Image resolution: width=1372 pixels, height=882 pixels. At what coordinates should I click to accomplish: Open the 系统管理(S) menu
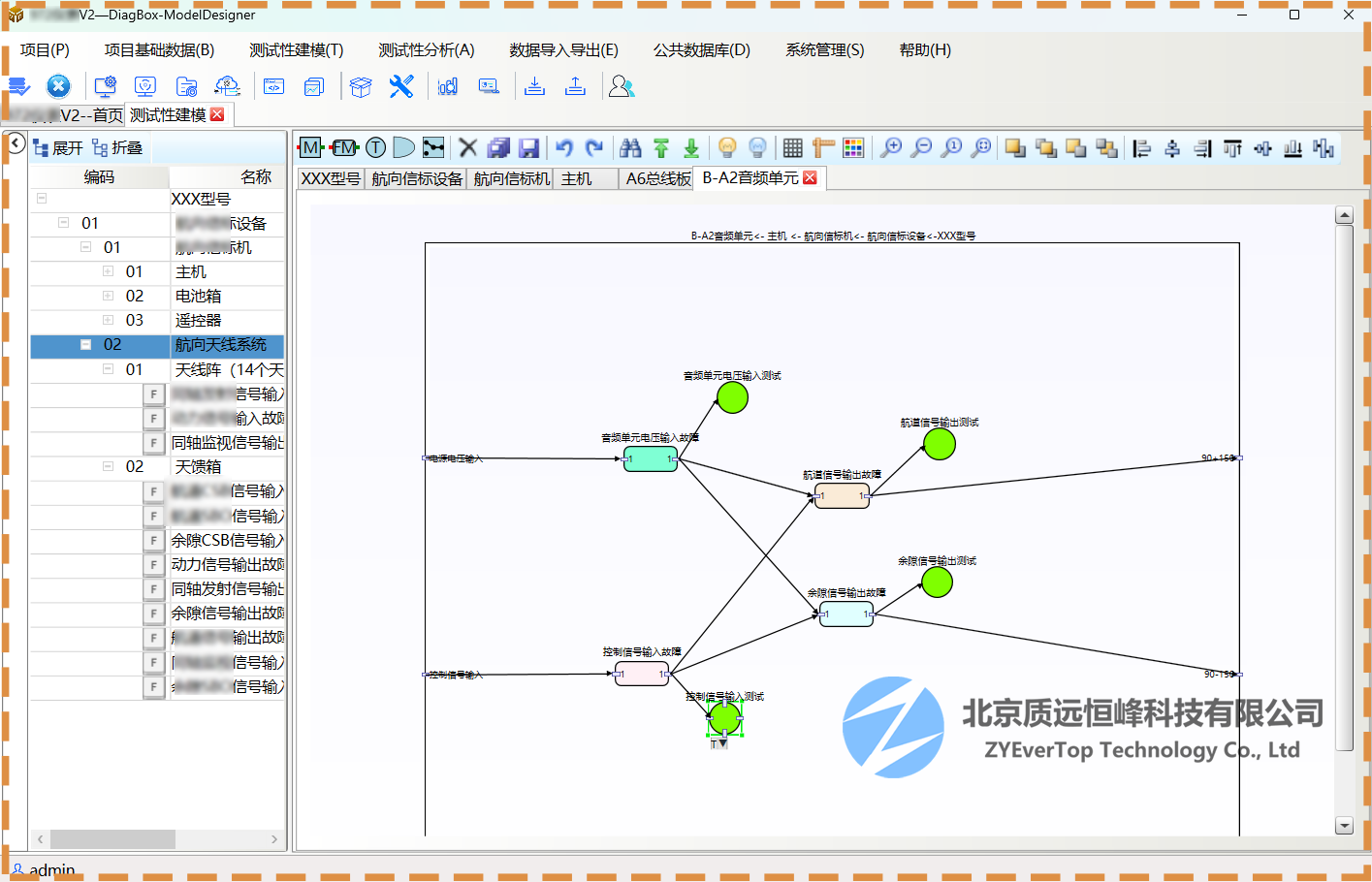pos(824,49)
